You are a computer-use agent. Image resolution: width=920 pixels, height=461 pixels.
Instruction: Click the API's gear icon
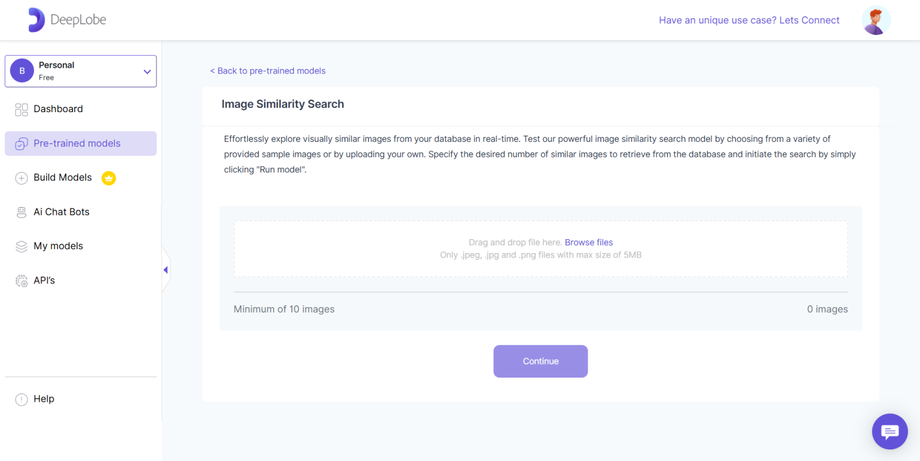[21, 281]
